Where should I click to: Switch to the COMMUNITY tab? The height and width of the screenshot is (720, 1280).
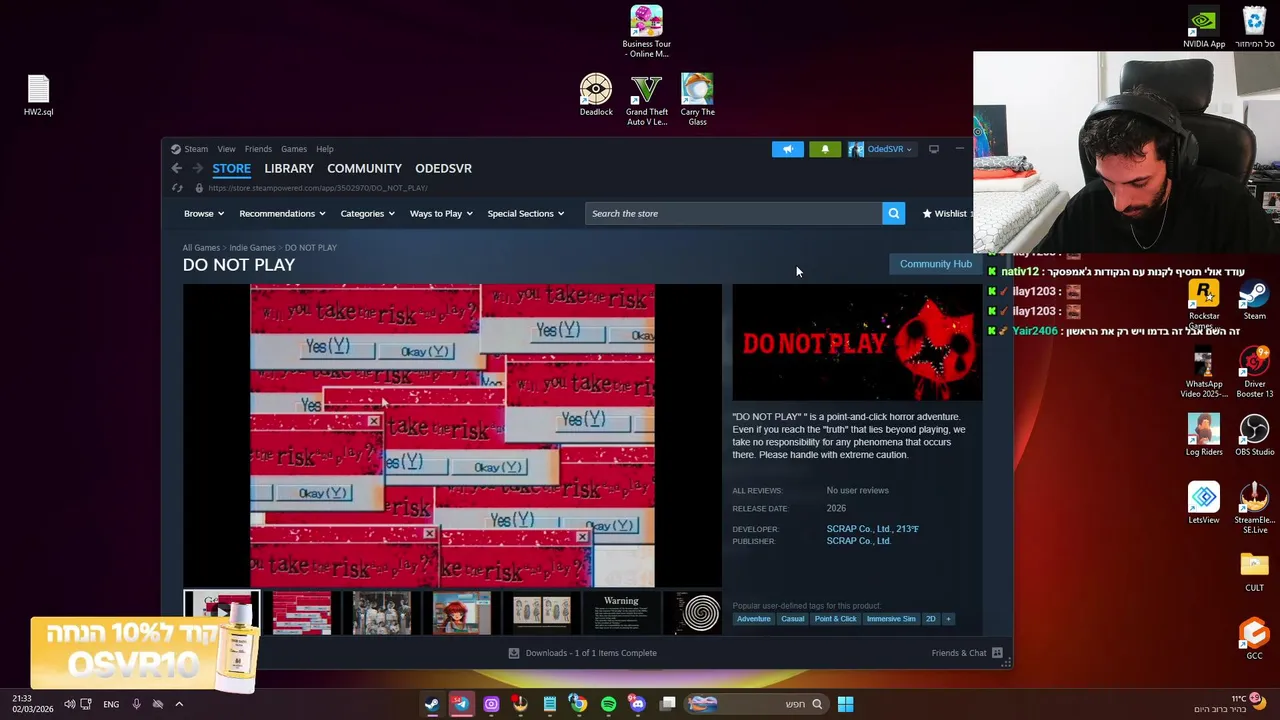[x=364, y=168]
